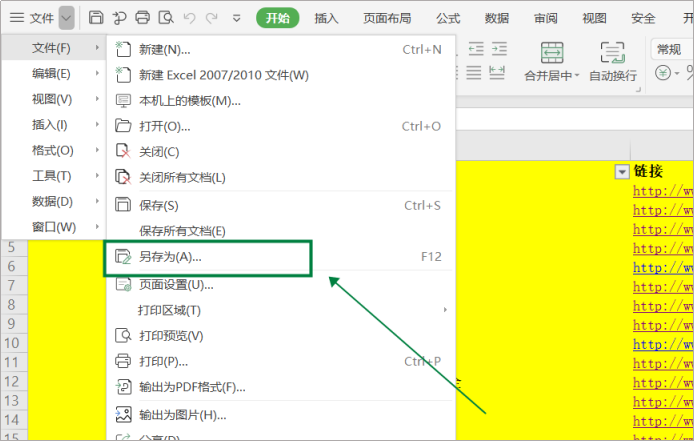Click the justify alignment icon
695x442 pixels.
473,72
